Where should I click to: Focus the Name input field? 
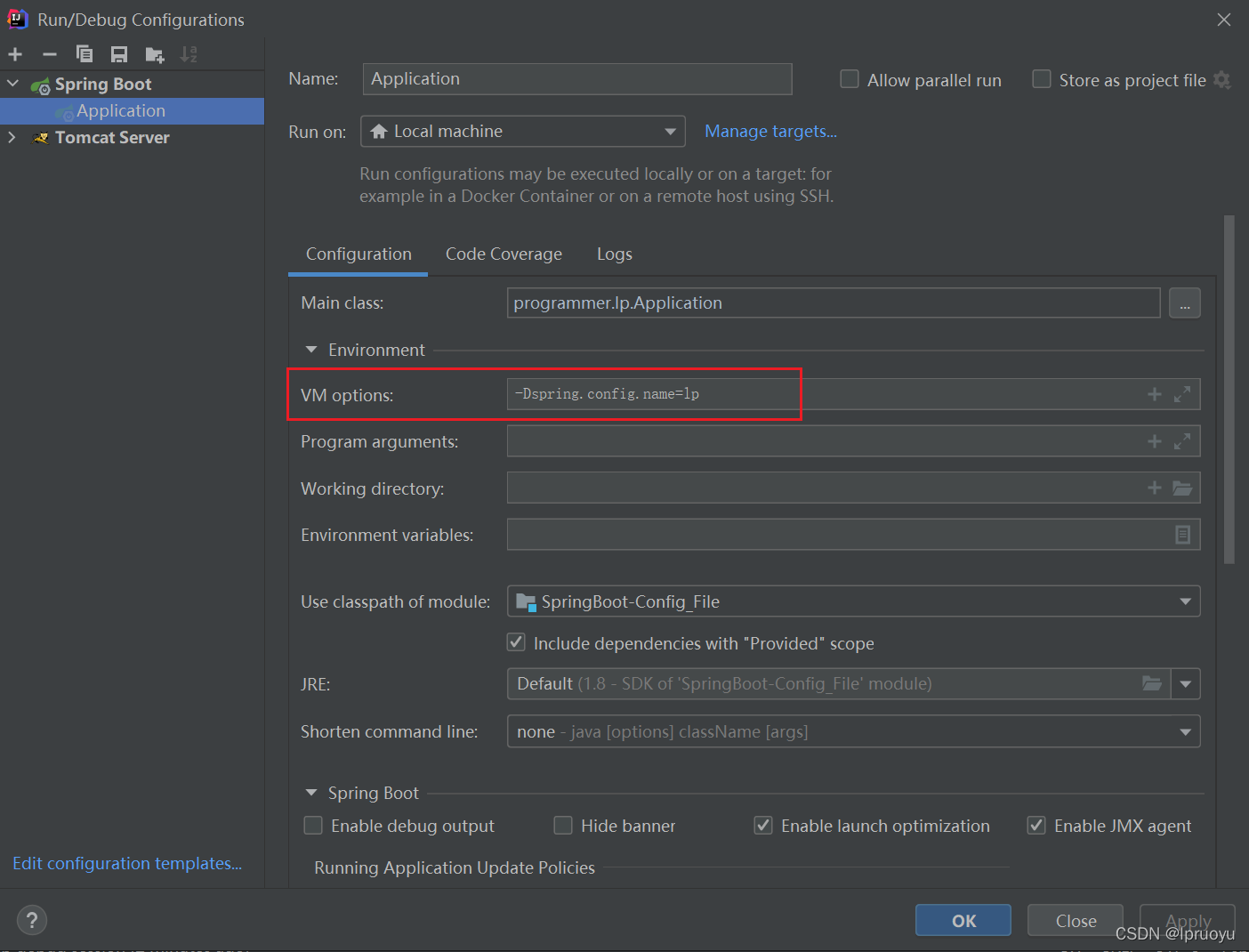pos(577,79)
